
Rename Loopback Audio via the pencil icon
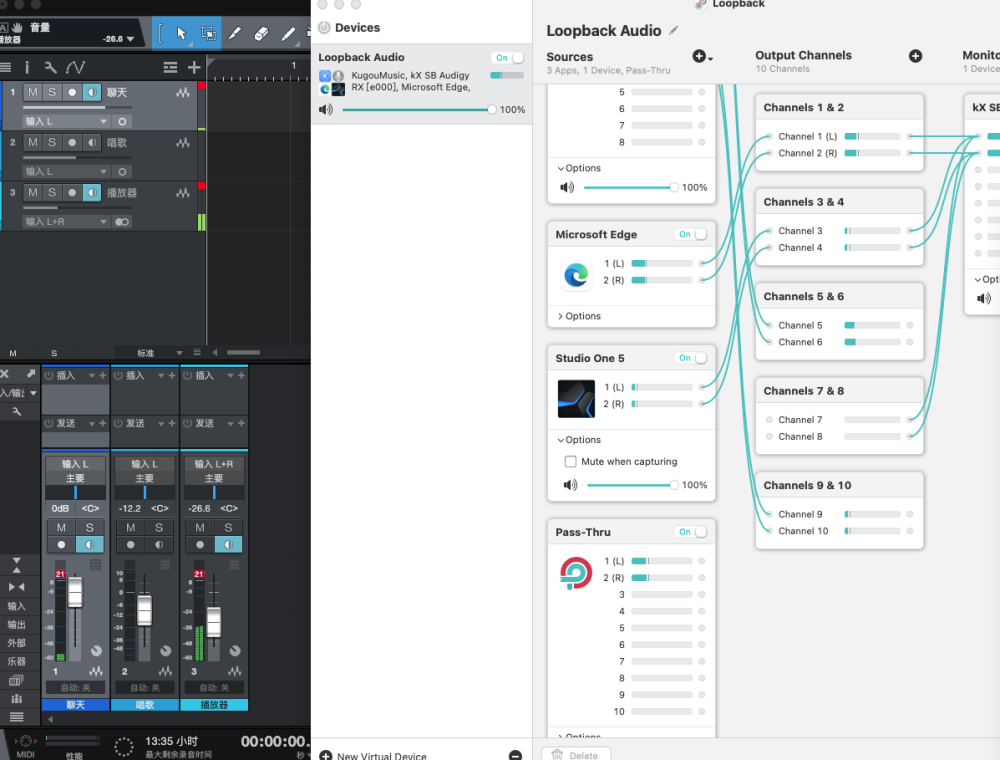click(673, 30)
